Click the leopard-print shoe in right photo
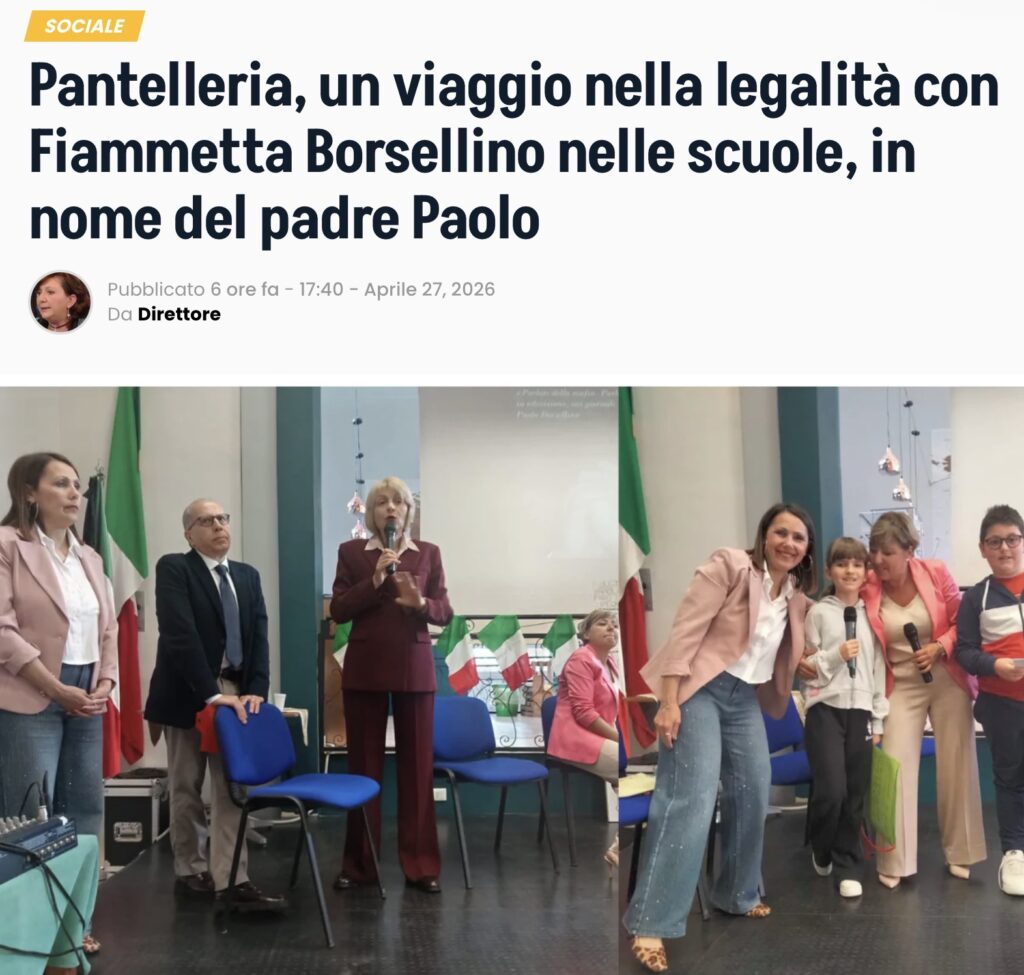This screenshot has height=975, width=1024. coord(648,953)
